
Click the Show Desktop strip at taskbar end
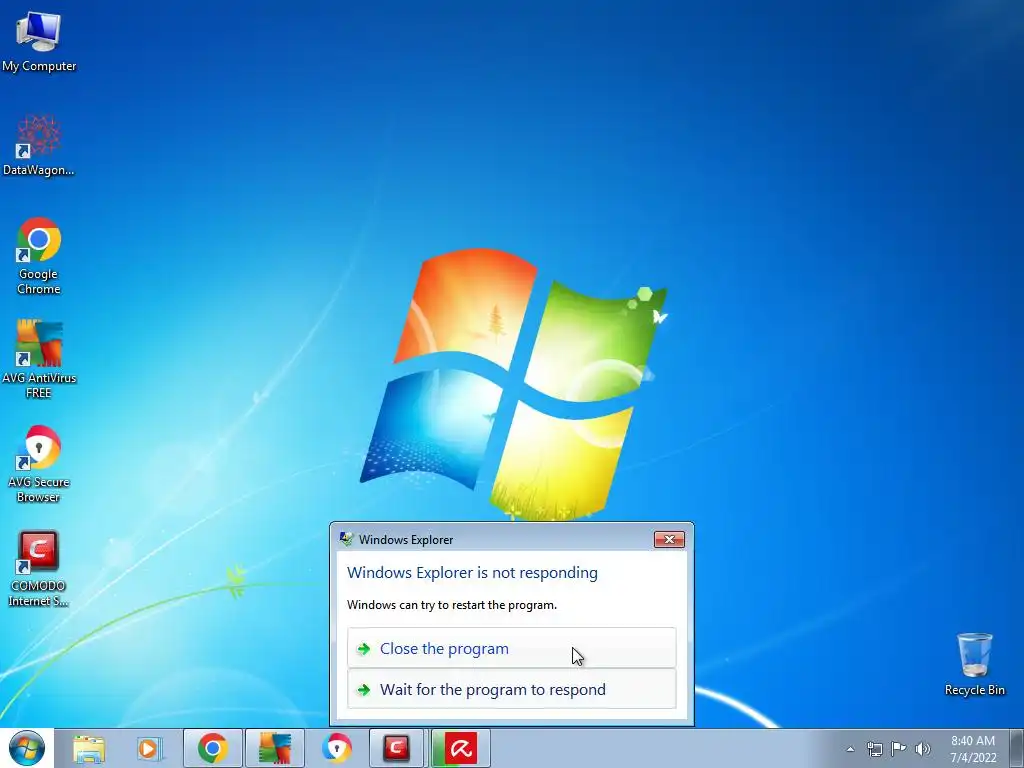tap(1017, 748)
